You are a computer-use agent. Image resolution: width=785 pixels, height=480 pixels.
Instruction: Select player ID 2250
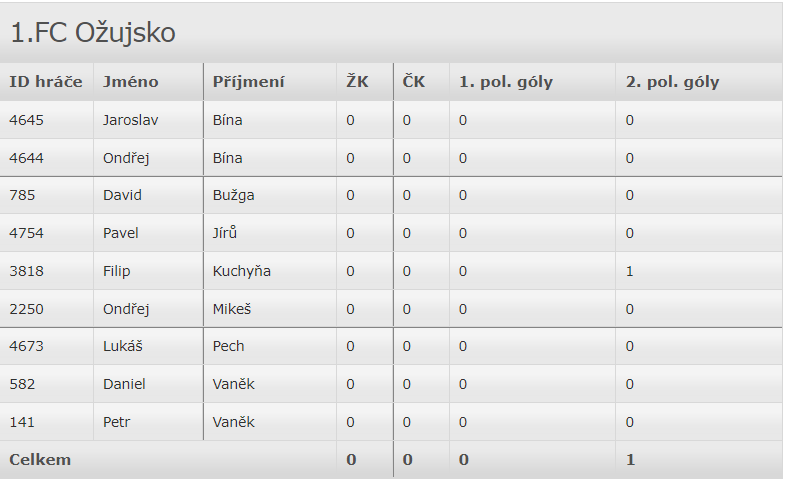tap(27, 309)
